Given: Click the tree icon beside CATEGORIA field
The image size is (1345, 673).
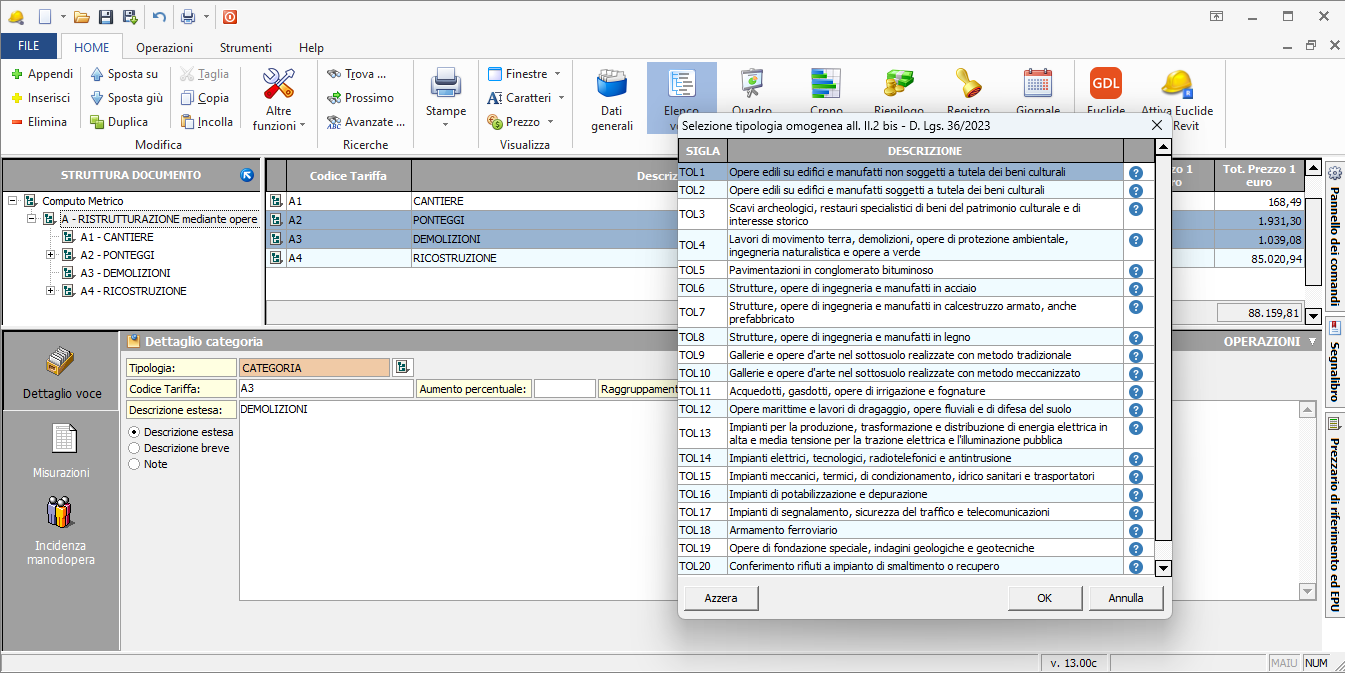Looking at the screenshot, I should 402,368.
